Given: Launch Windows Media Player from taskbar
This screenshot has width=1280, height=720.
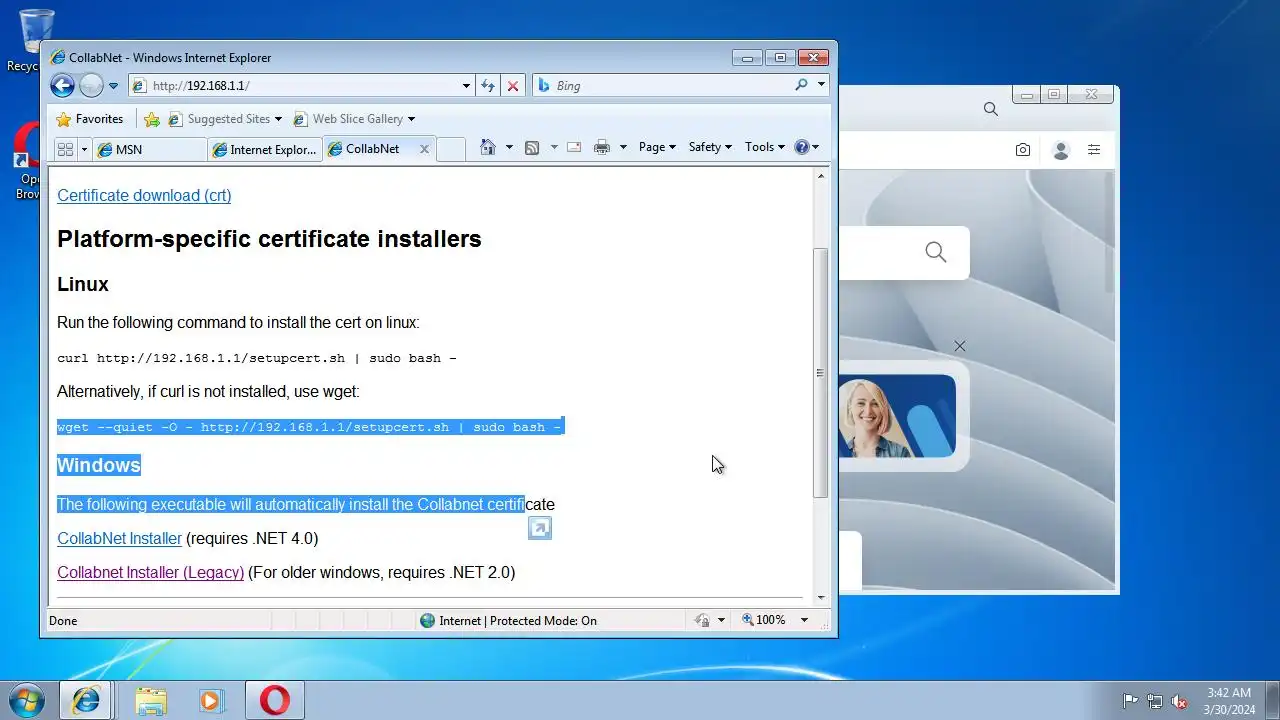Looking at the screenshot, I should click(212, 701).
